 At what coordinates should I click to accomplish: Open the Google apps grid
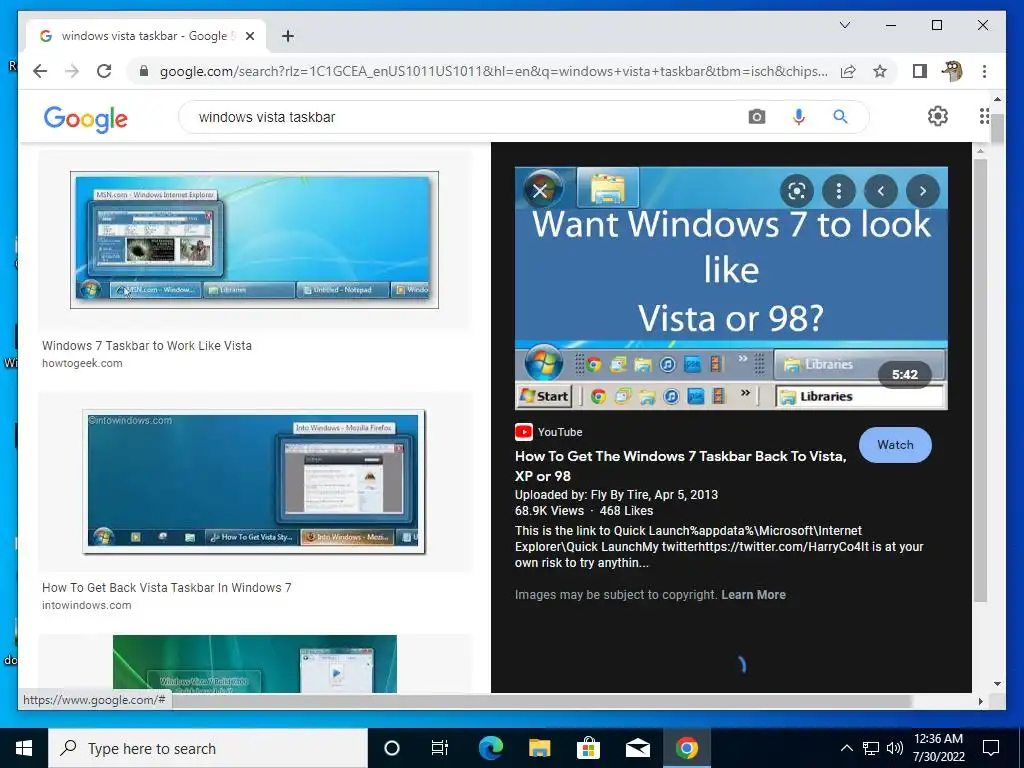click(984, 116)
